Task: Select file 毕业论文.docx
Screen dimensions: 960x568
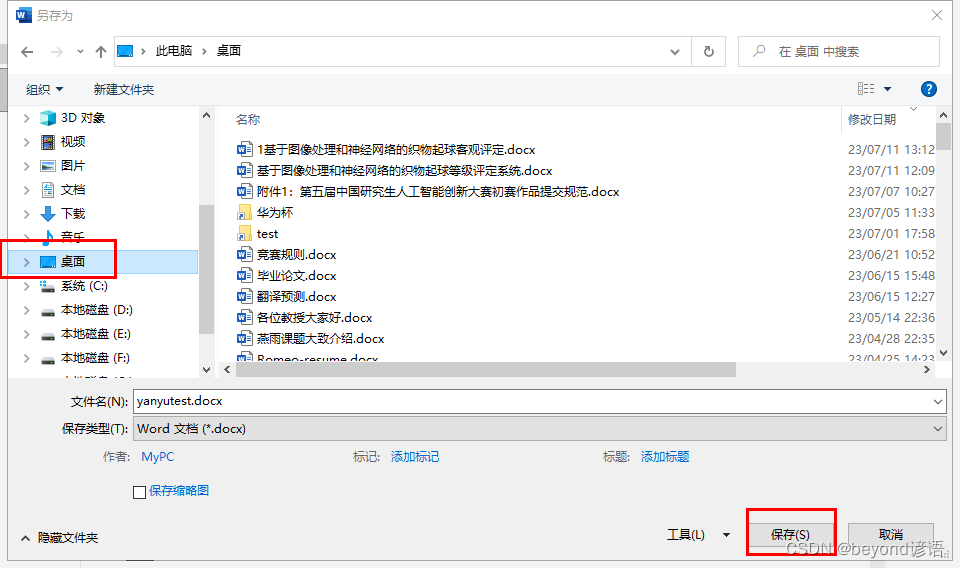Action: (x=296, y=275)
